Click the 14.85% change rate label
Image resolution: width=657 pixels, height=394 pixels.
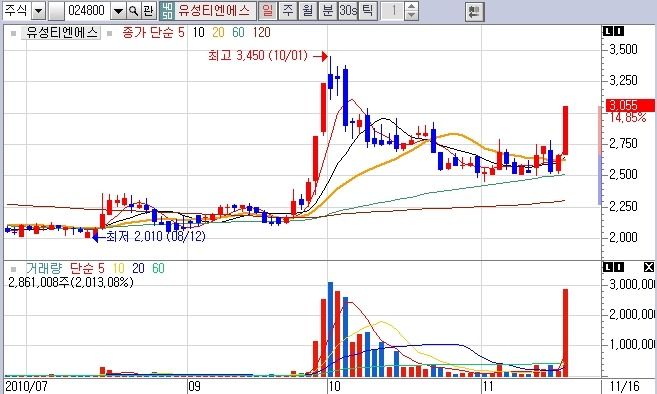click(628, 118)
